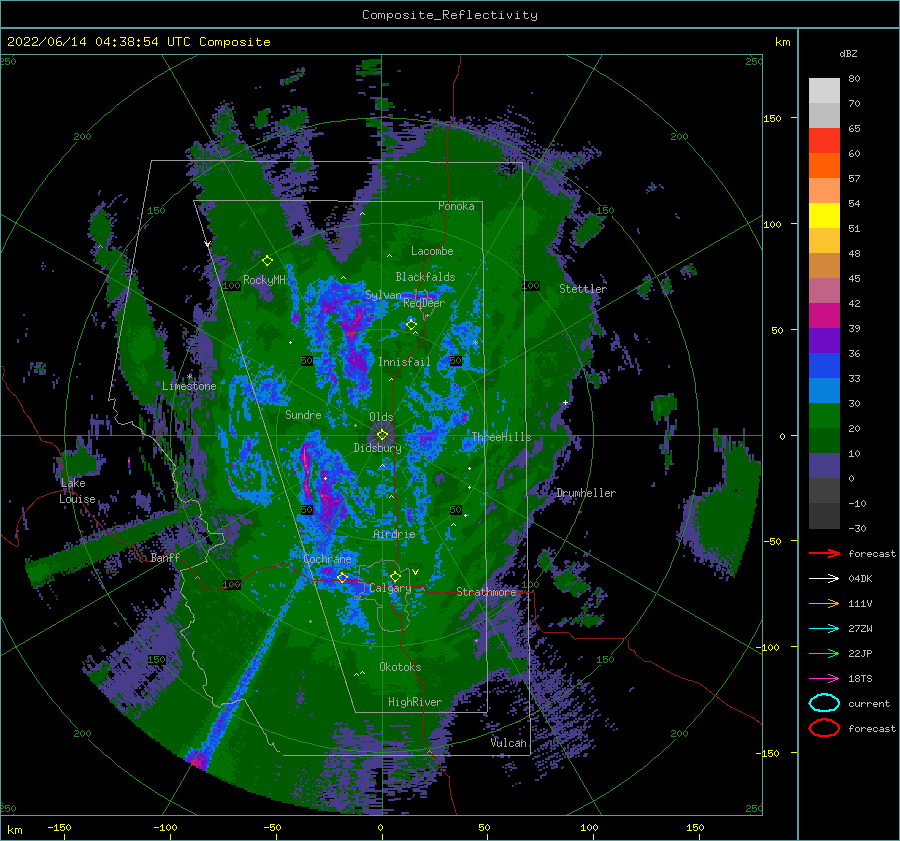Click the Cochrane city label
Screen dimensions: 900x841
[327, 559]
